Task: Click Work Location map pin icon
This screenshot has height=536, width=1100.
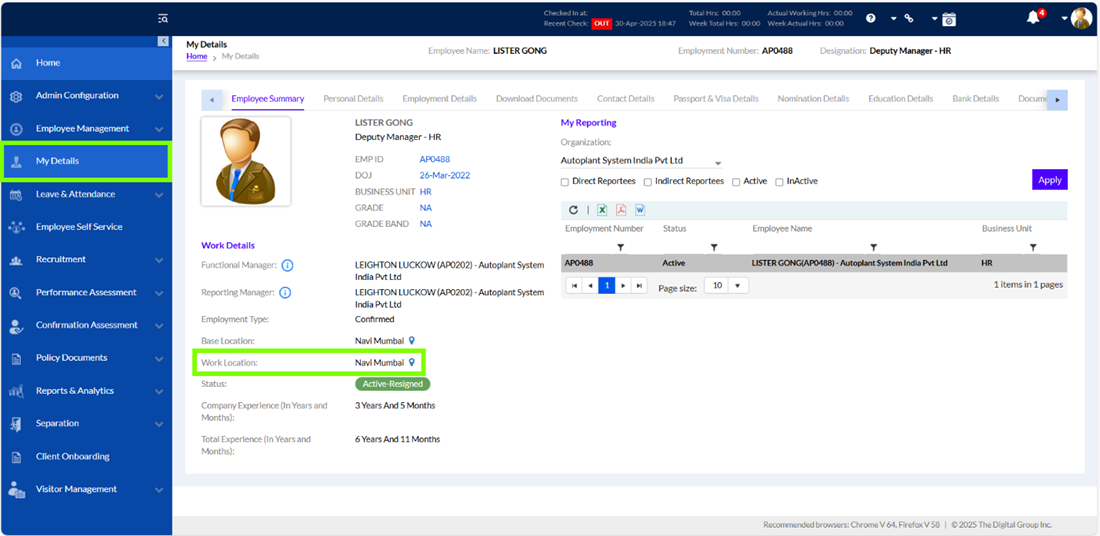Action: pyautogui.click(x=412, y=363)
